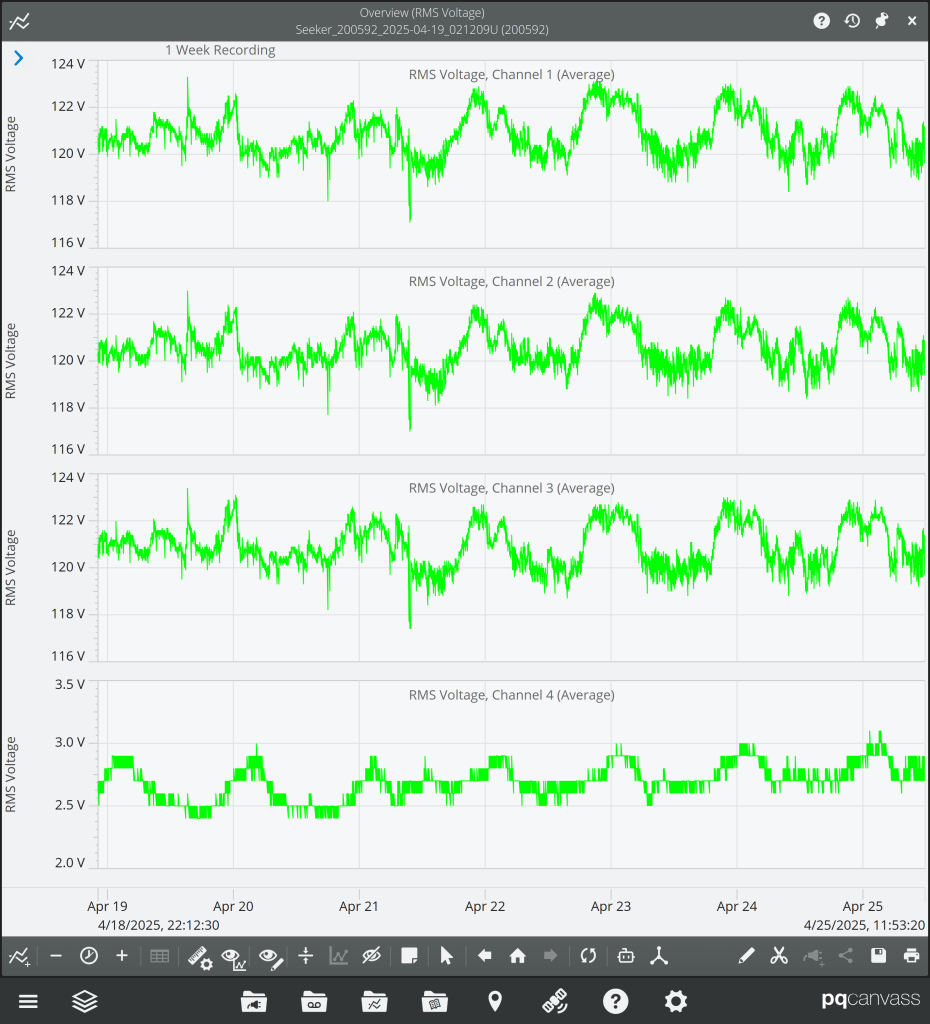
Task: Open the ruler measurement settings tool
Action: tap(200, 957)
